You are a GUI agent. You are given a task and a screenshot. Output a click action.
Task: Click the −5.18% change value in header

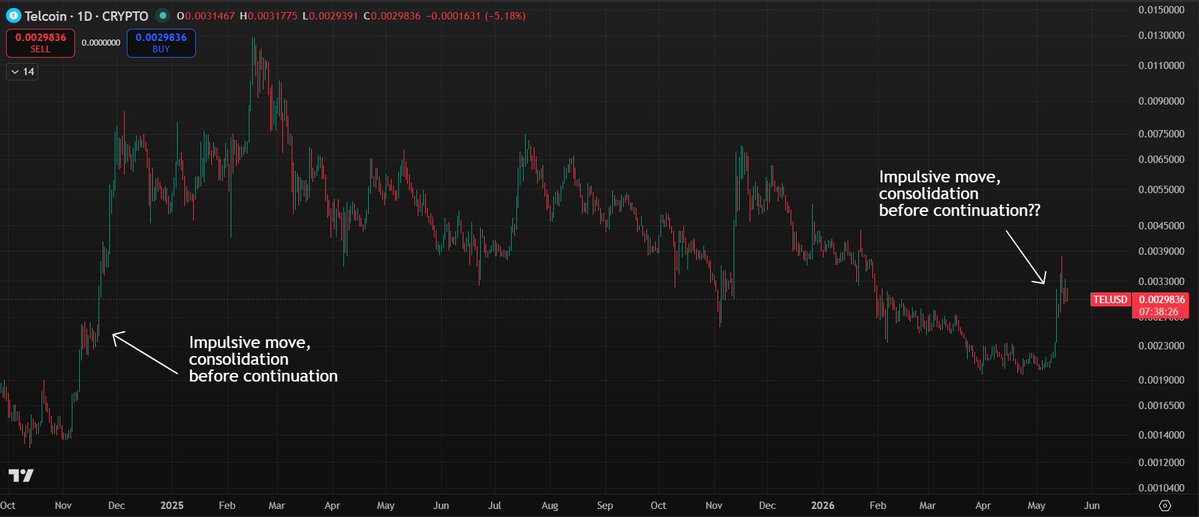(505, 15)
